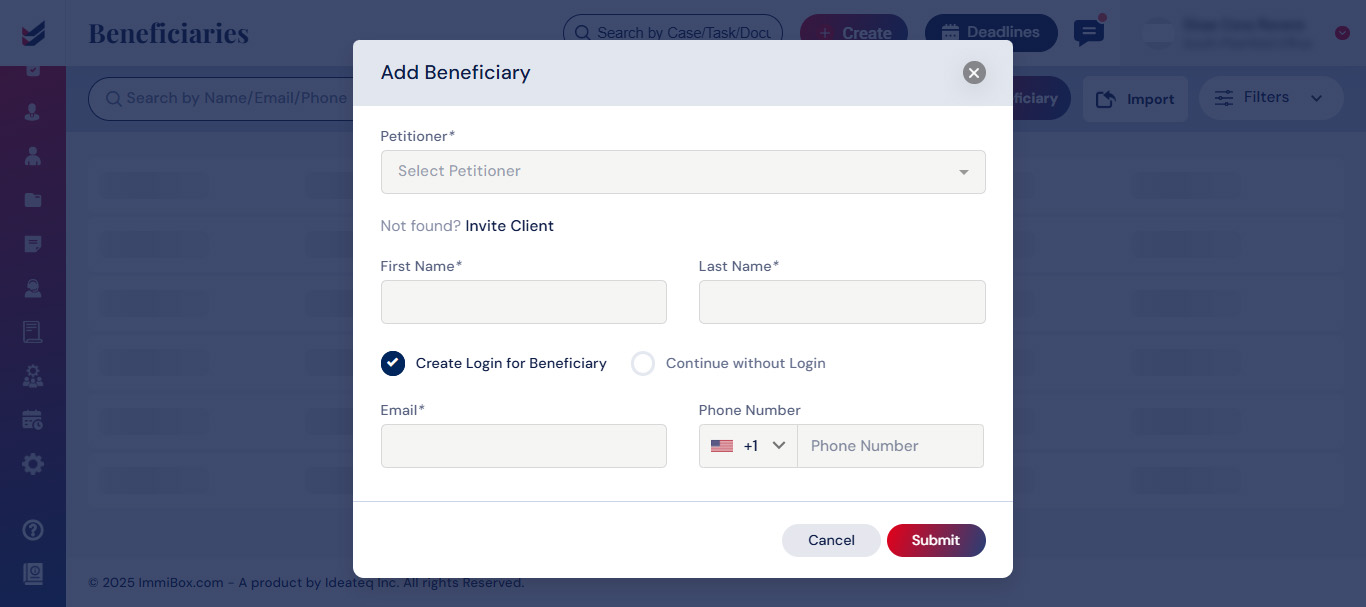Focus the Last Name field
This screenshot has width=1366, height=607.
(842, 302)
